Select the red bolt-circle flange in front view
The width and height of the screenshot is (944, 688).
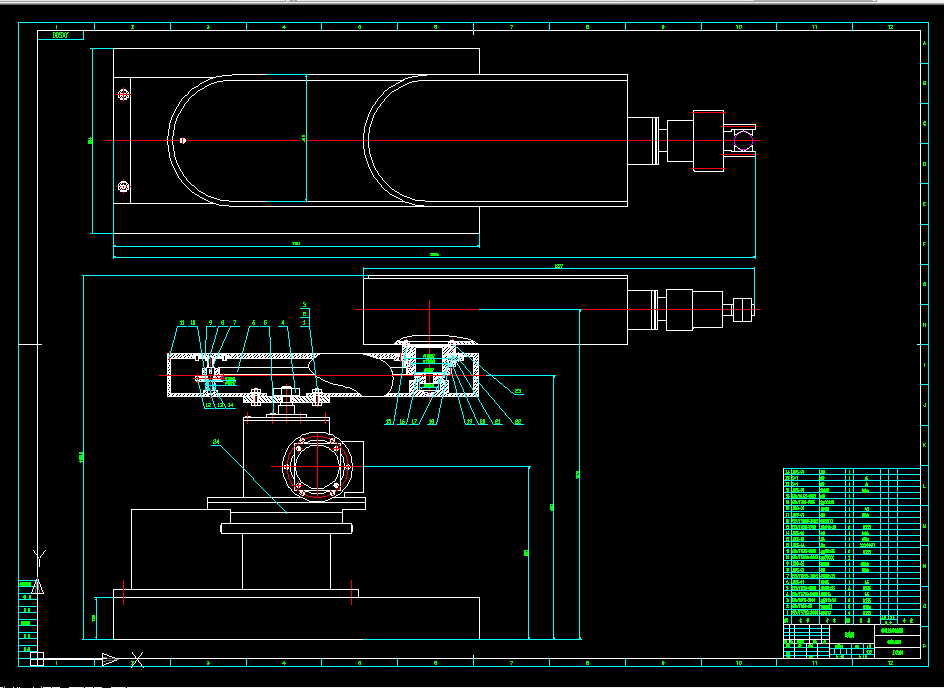pyautogui.click(x=317, y=466)
